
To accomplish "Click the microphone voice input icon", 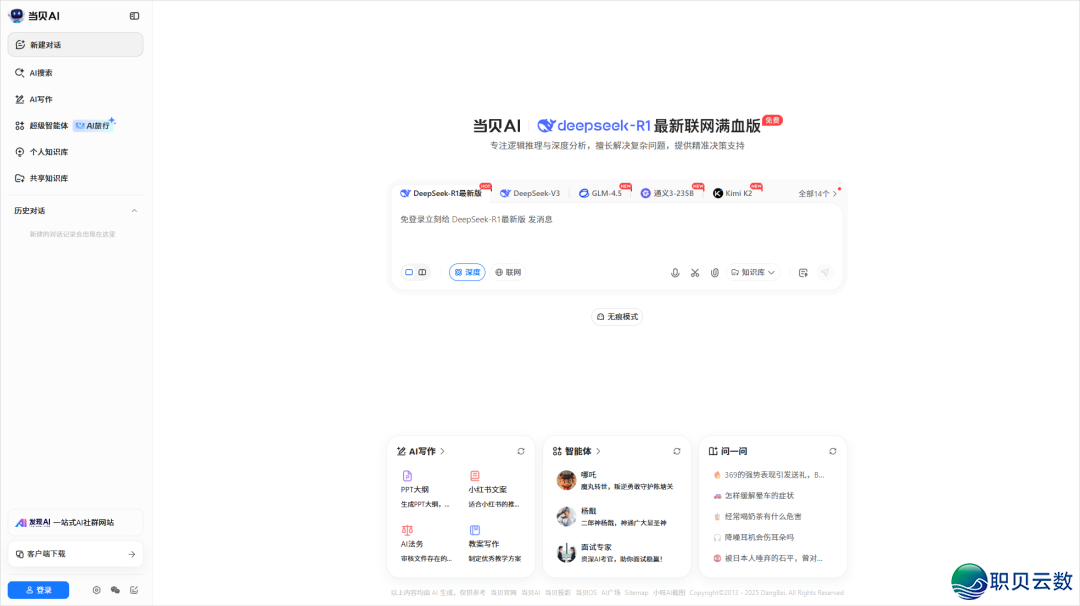I will pyautogui.click(x=675, y=273).
